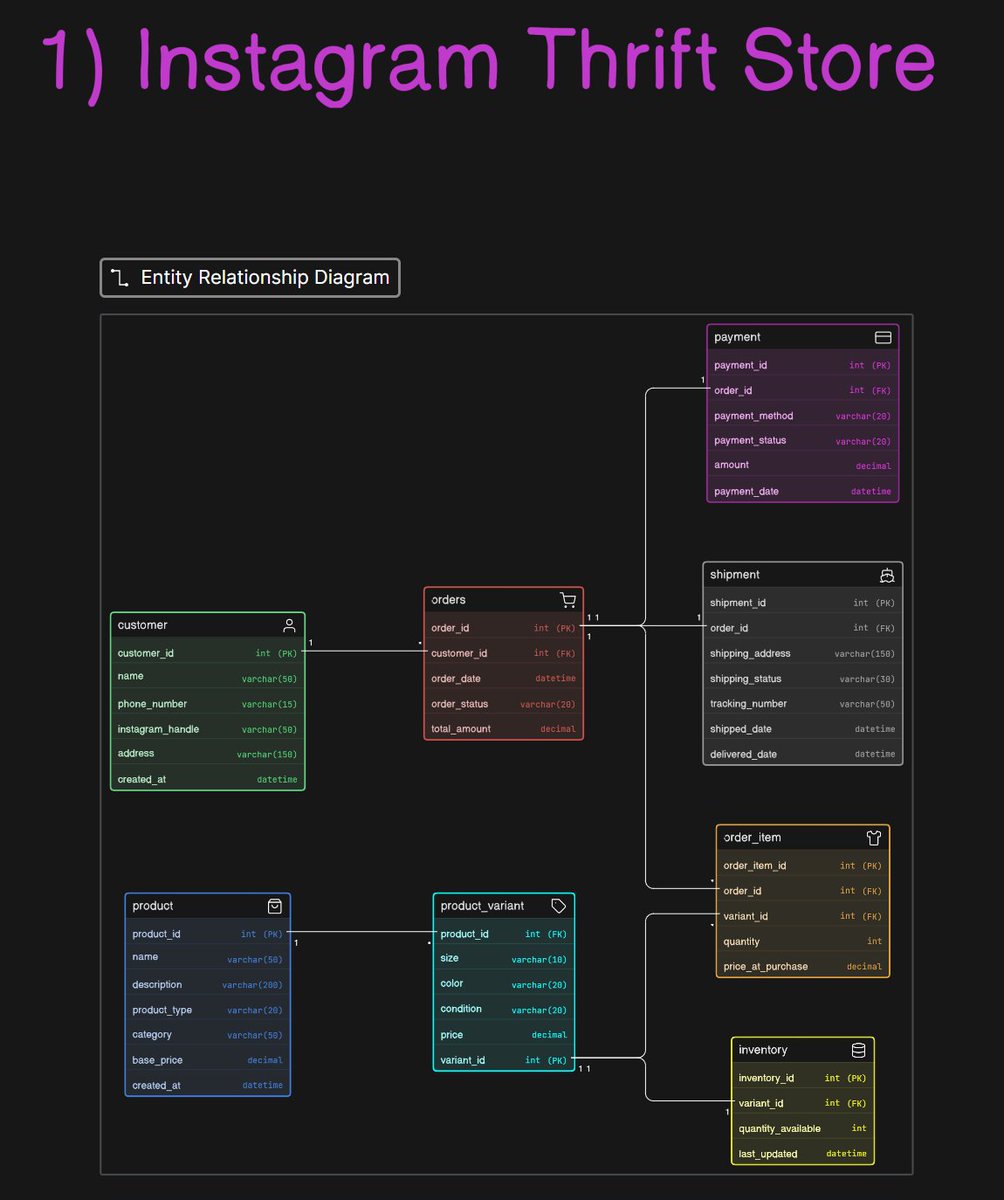This screenshot has width=1004, height=1200.
Task: Click order_item_id row in order_item table
Action: tap(803, 866)
